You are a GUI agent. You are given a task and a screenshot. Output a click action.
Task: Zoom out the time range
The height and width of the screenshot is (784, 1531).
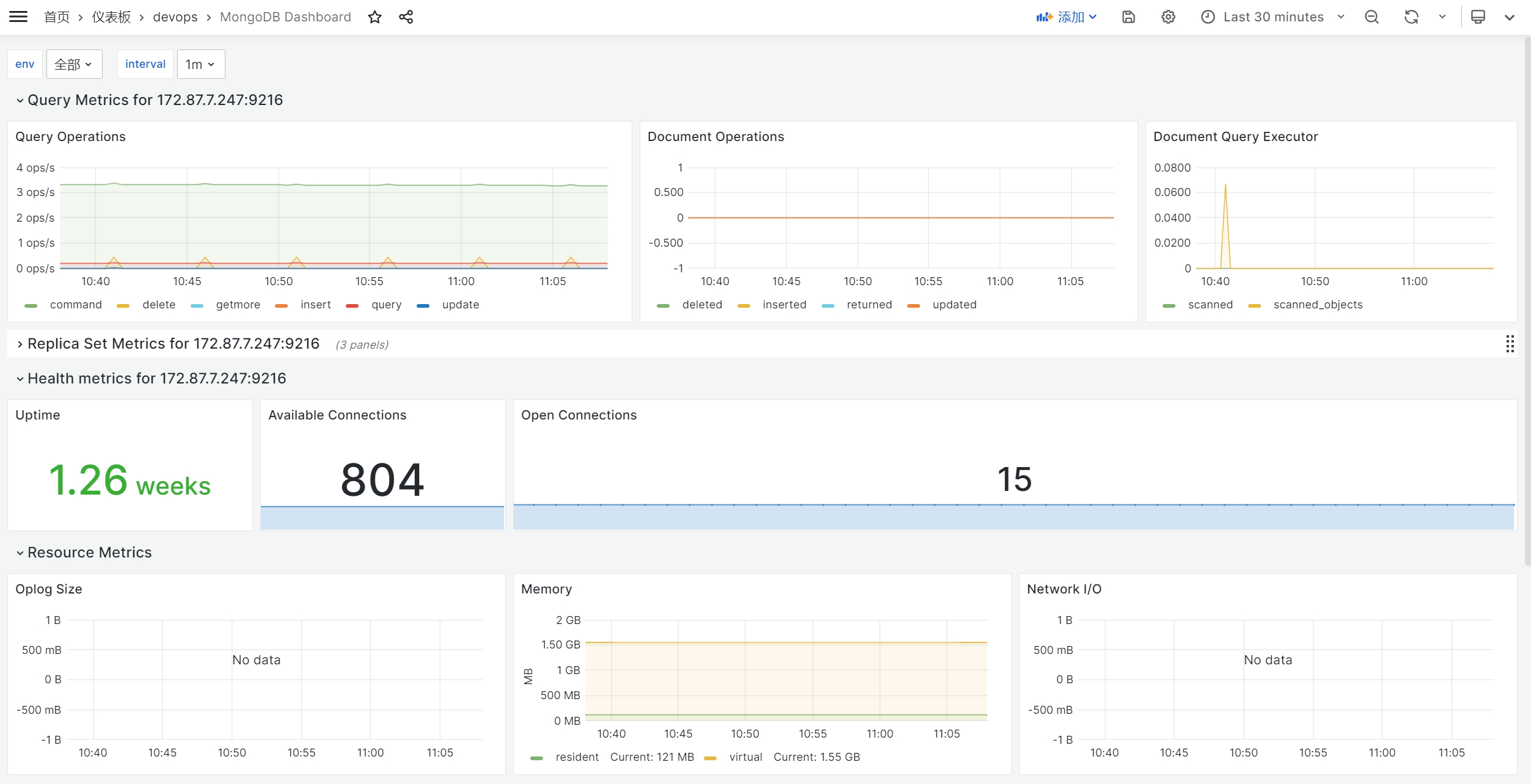click(1371, 16)
